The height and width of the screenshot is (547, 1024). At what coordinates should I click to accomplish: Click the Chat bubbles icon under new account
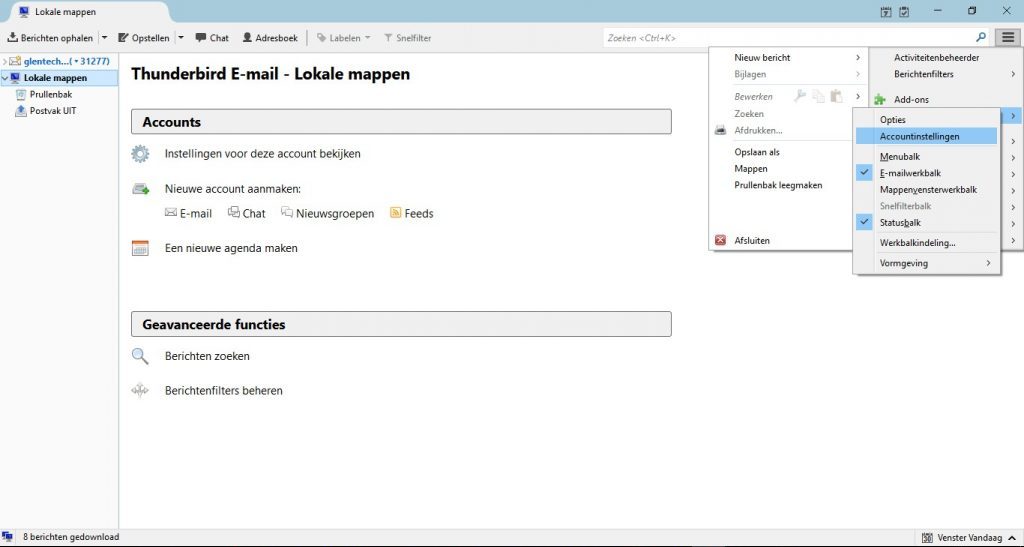(x=234, y=212)
